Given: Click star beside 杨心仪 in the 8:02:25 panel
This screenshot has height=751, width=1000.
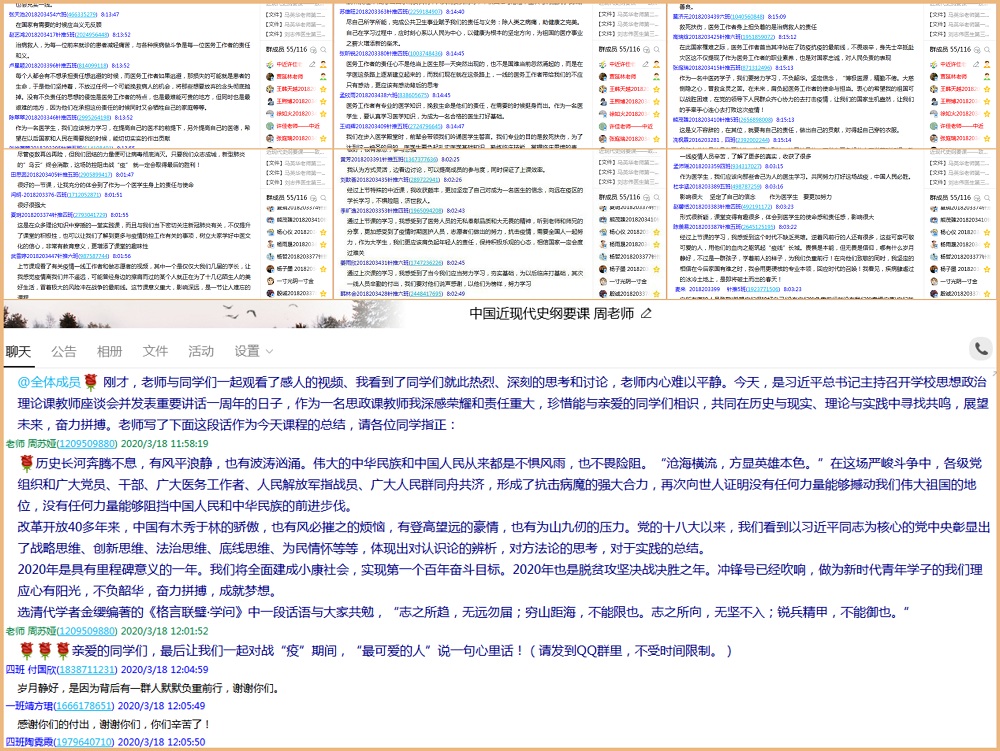Looking at the screenshot, I should click(656, 232).
